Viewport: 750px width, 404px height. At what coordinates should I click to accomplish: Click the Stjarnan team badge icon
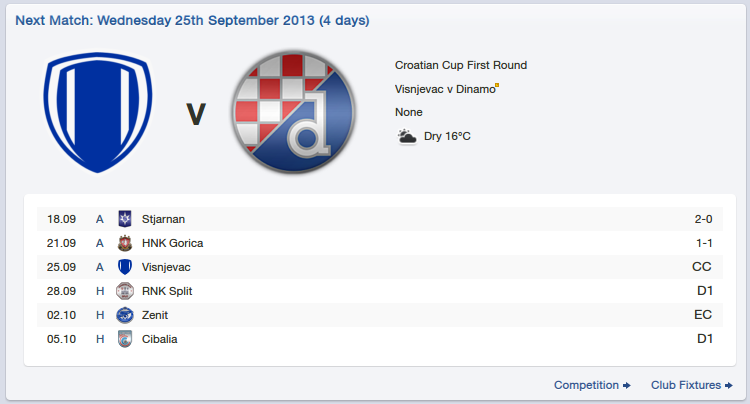pyautogui.click(x=125, y=219)
